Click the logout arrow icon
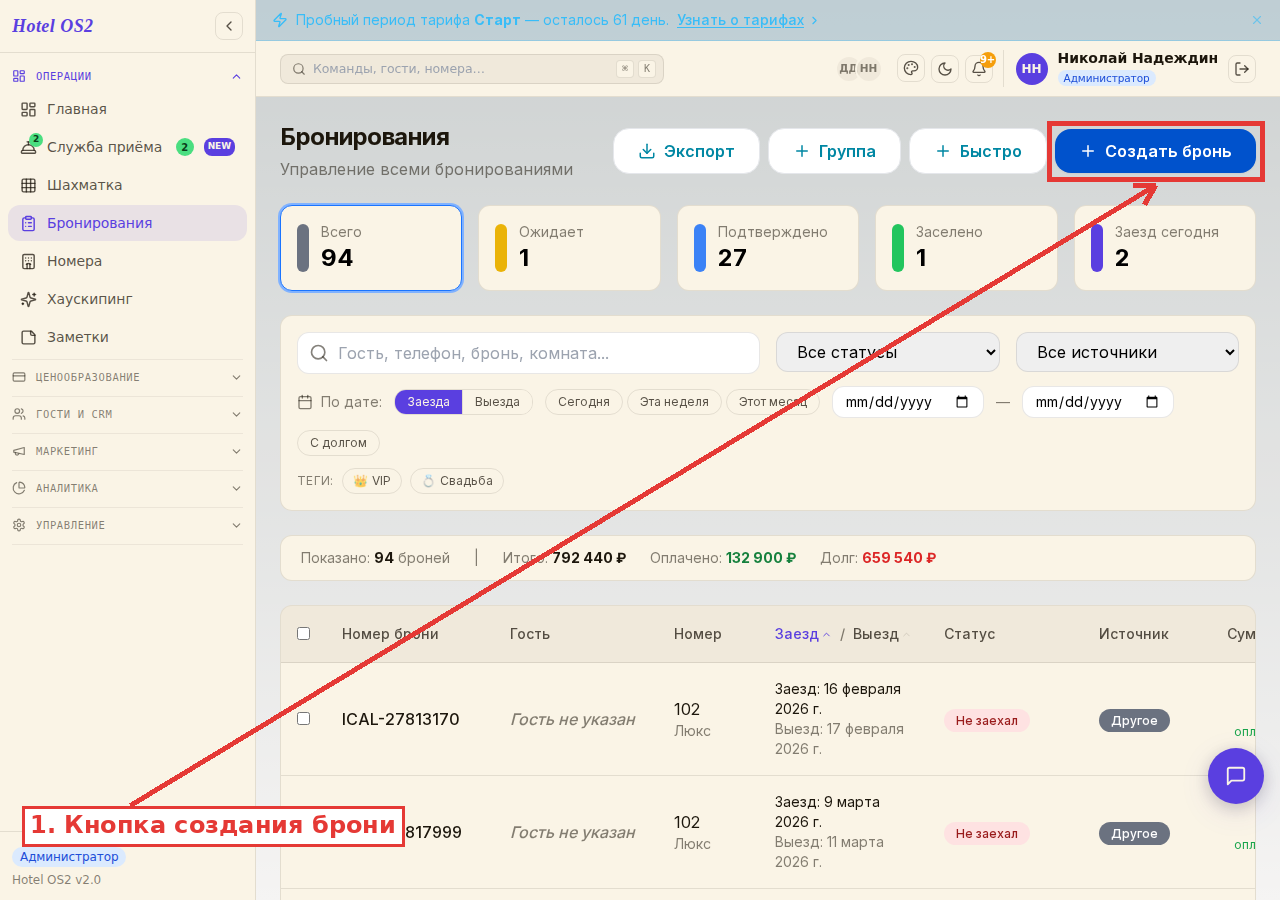Screen dimensions: 1280x900 point(1242,68)
